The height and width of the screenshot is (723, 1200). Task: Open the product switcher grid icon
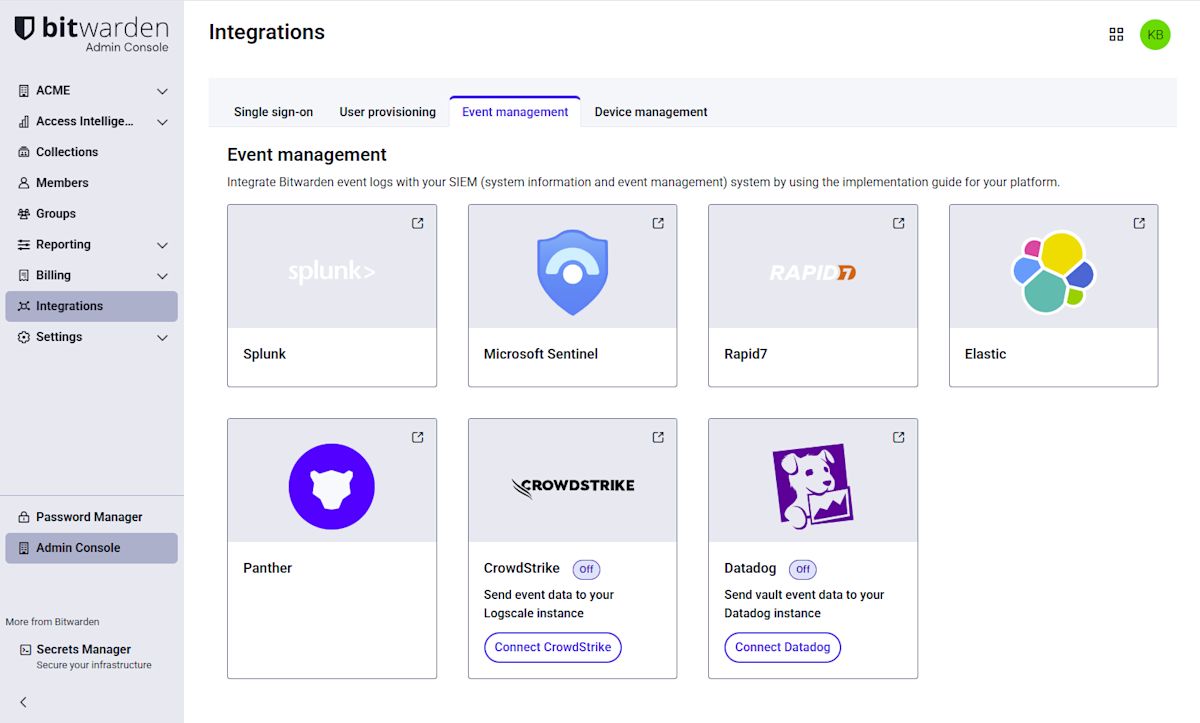[1116, 35]
